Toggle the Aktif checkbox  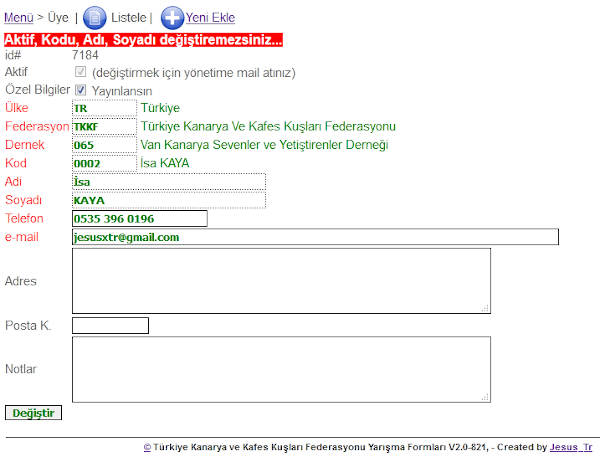[x=80, y=73]
